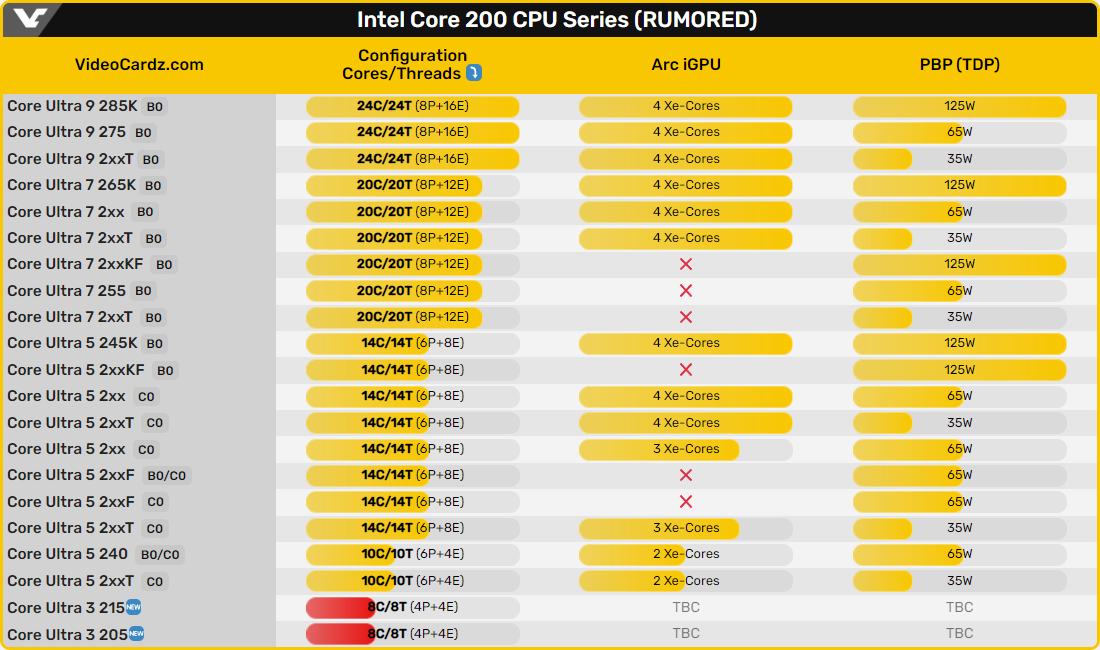Click the NEW badge next to Core Ultra 3 215
Viewport: 1100px width, 650px height.
pos(133,606)
